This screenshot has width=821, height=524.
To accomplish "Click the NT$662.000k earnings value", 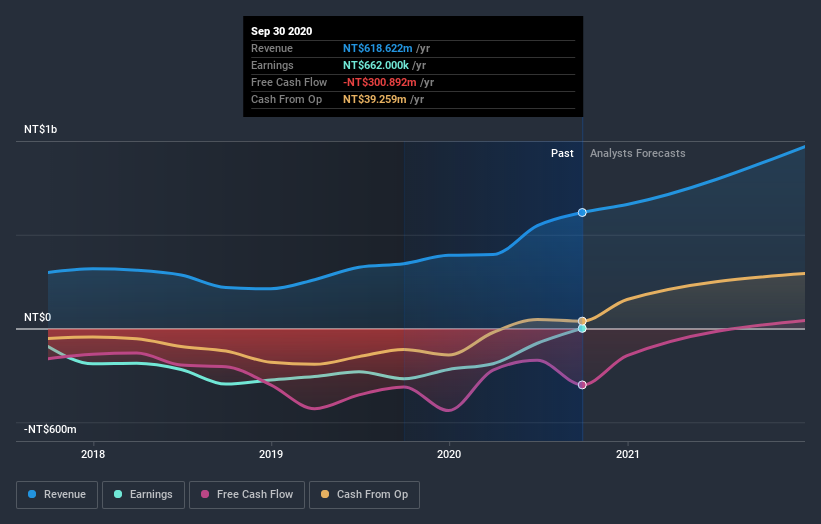I will pos(376,65).
